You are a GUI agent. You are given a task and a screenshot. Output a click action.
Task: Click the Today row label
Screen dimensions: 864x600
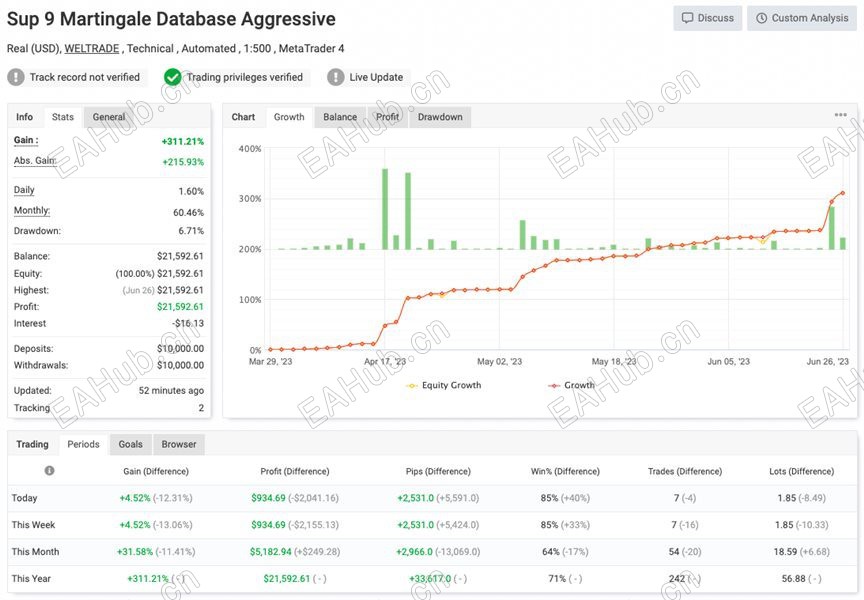click(24, 498)
